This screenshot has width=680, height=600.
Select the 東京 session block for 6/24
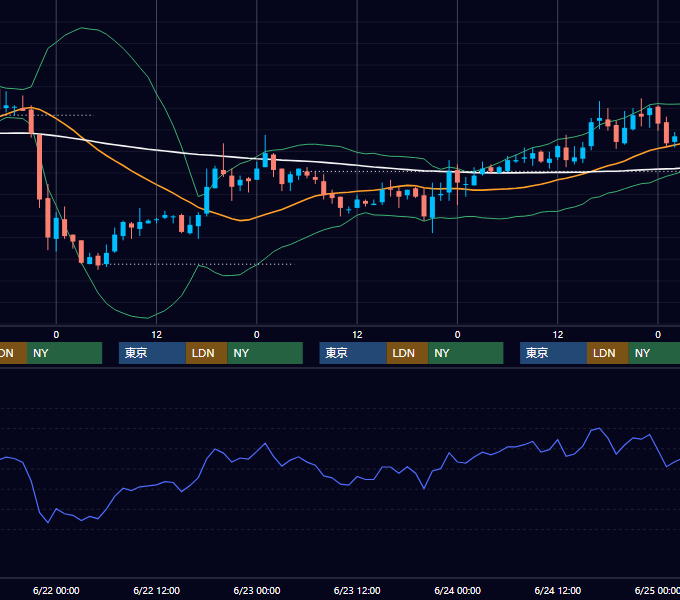click(x=553, y=353)
